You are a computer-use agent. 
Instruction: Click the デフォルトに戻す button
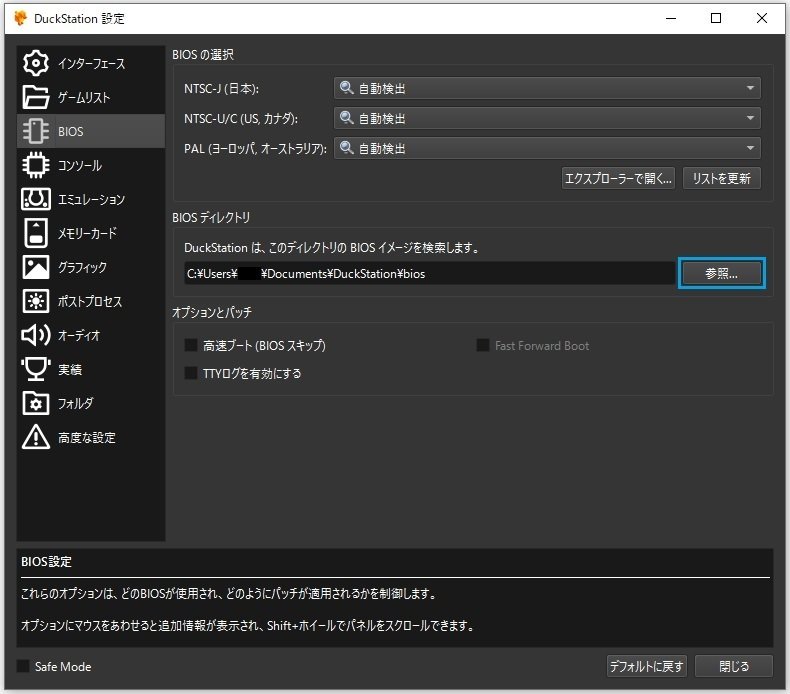(646, 666)
